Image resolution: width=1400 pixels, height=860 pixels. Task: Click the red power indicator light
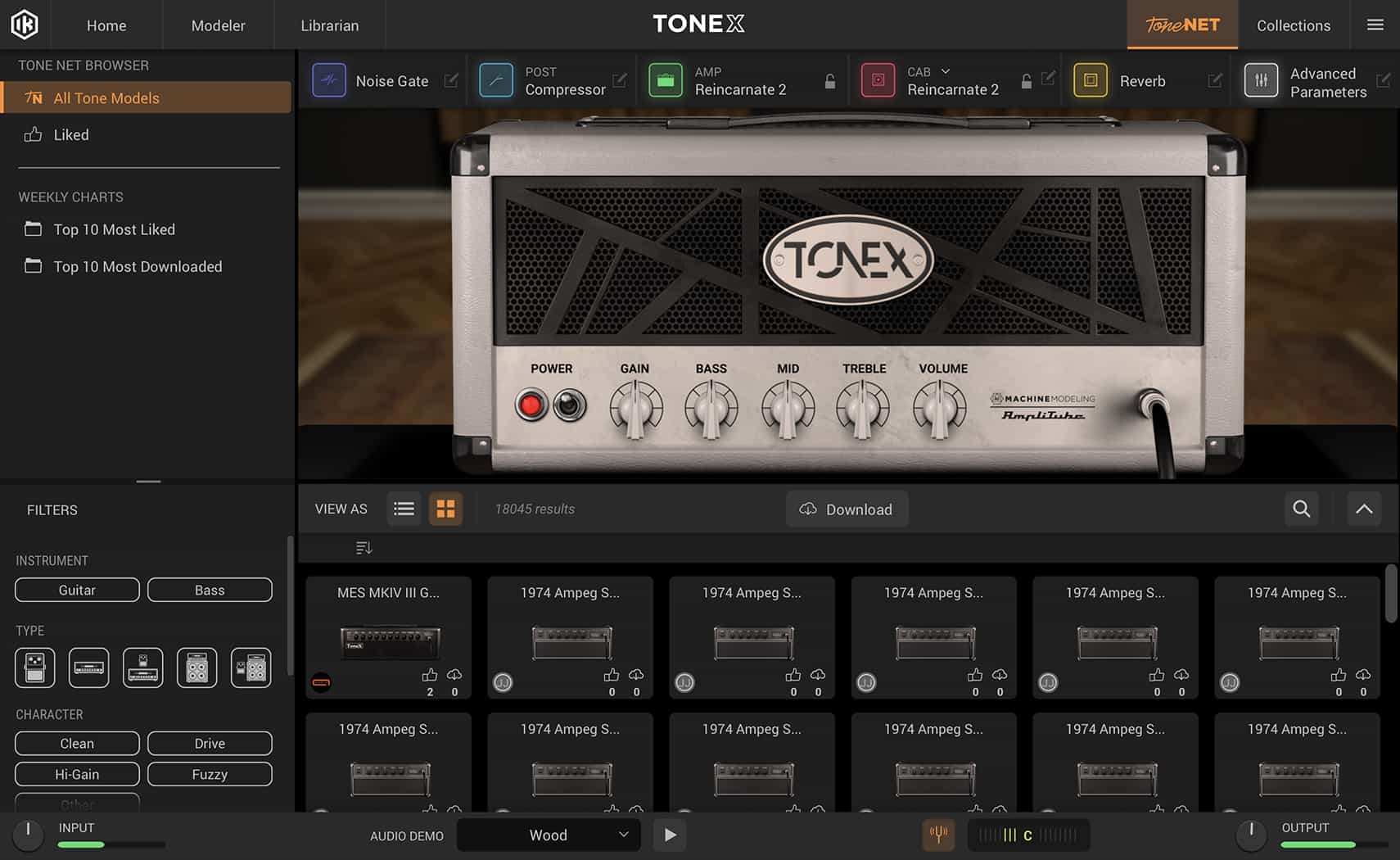coord(531,405)
